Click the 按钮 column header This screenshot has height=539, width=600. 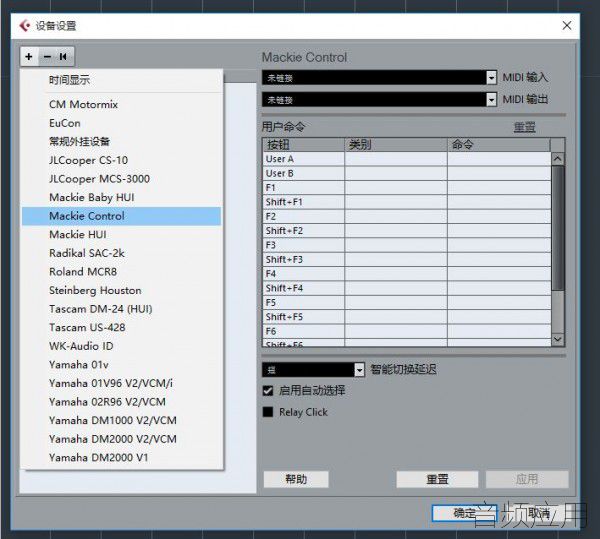pyautogui.click(x=303, y=145)
